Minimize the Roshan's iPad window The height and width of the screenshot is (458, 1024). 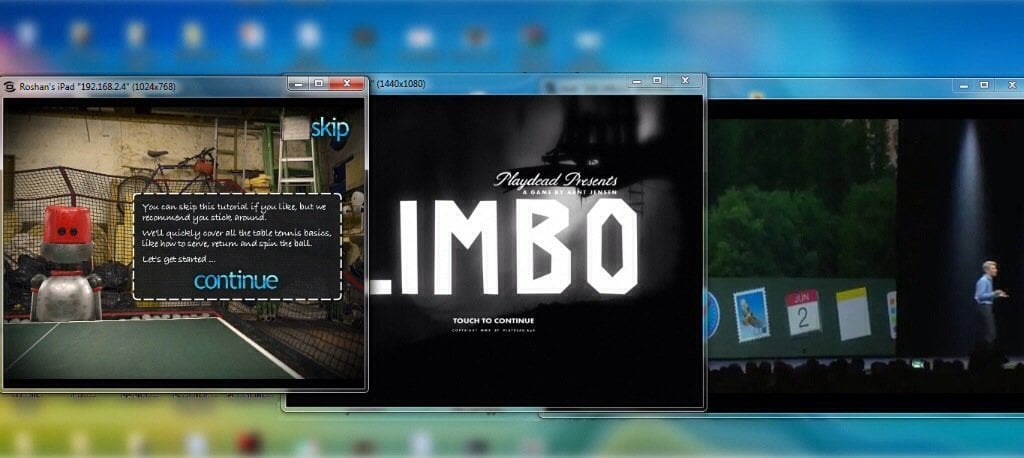pos(299,84)
